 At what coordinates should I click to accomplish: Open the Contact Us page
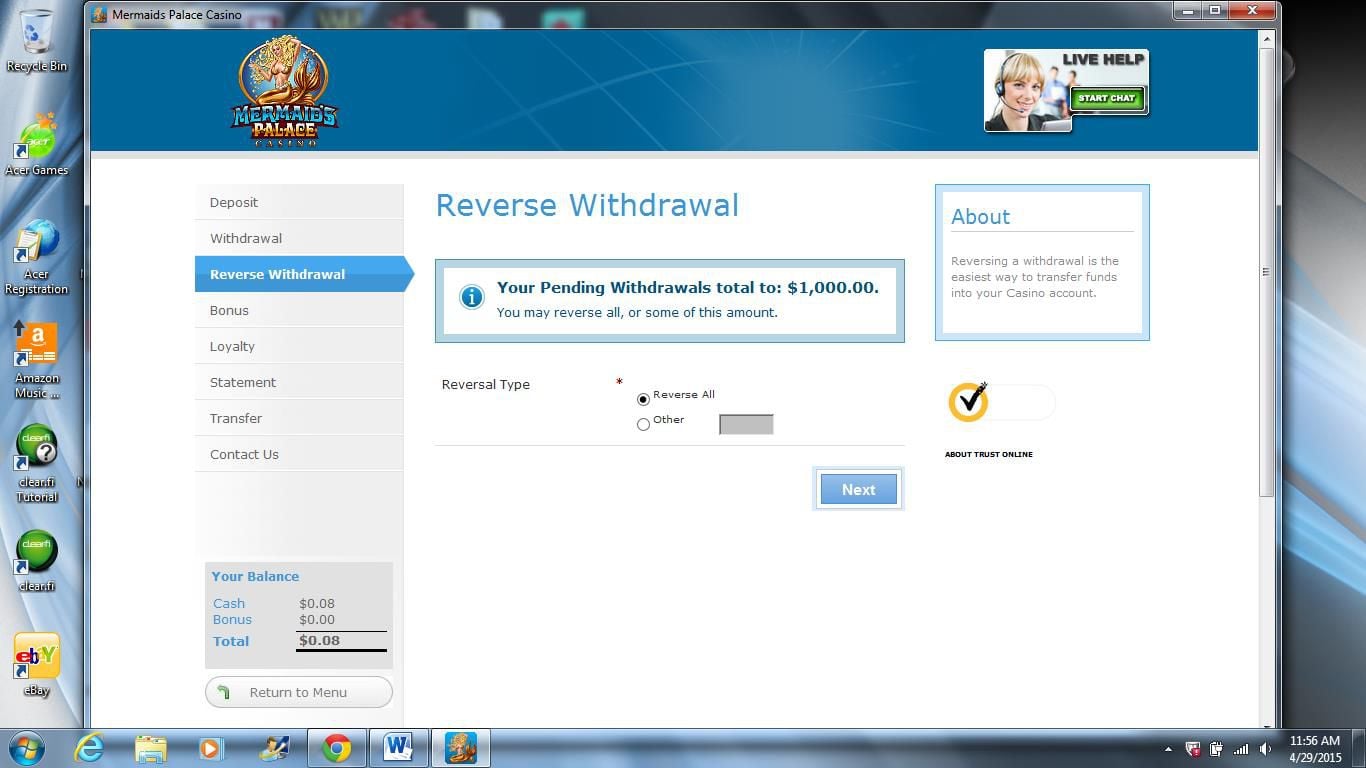[299, 454]
